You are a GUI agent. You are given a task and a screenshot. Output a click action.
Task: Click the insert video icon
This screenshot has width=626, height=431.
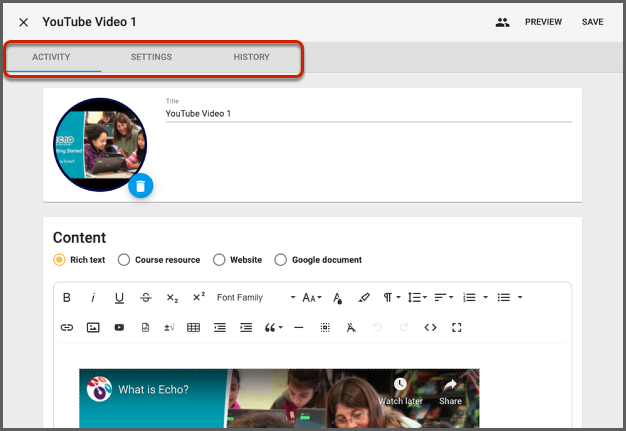[x=119, y=327]
